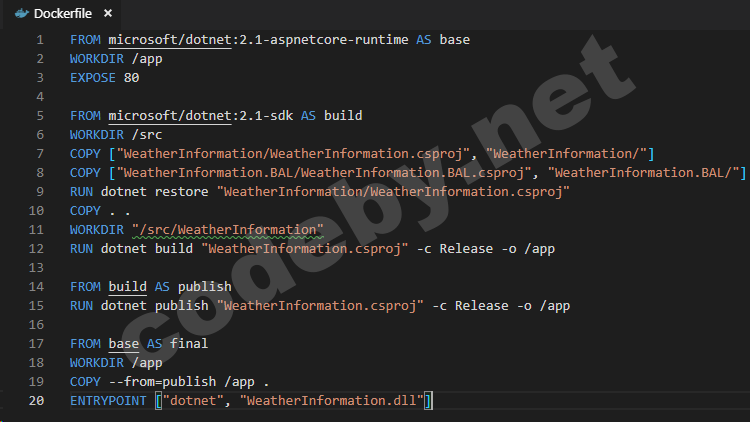Screen dimensions: 750x422
Task: Follow the 'base' stage link on line 17
Action: (123, 344)
